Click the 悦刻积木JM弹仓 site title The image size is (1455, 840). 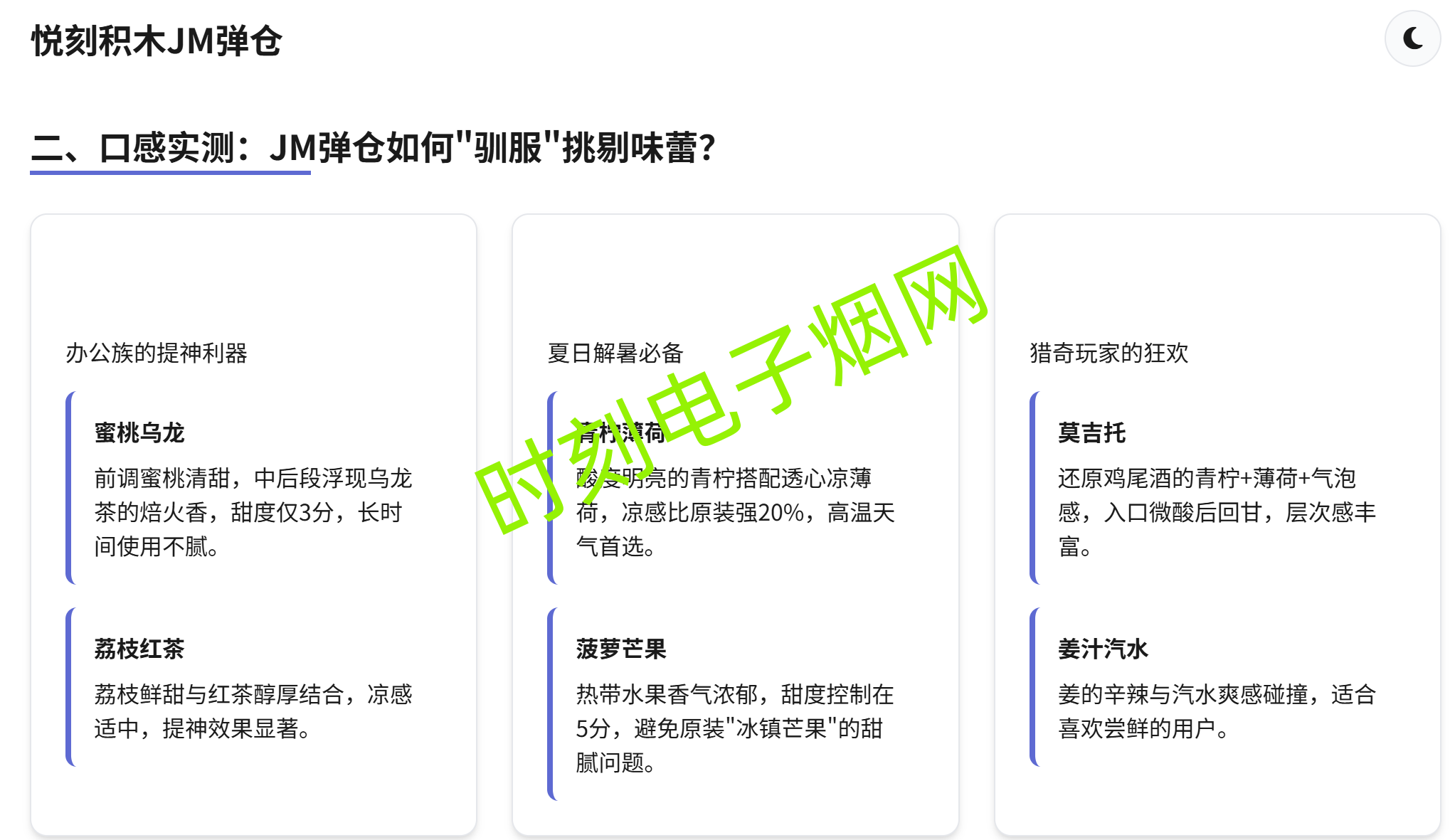coord(157,41)
